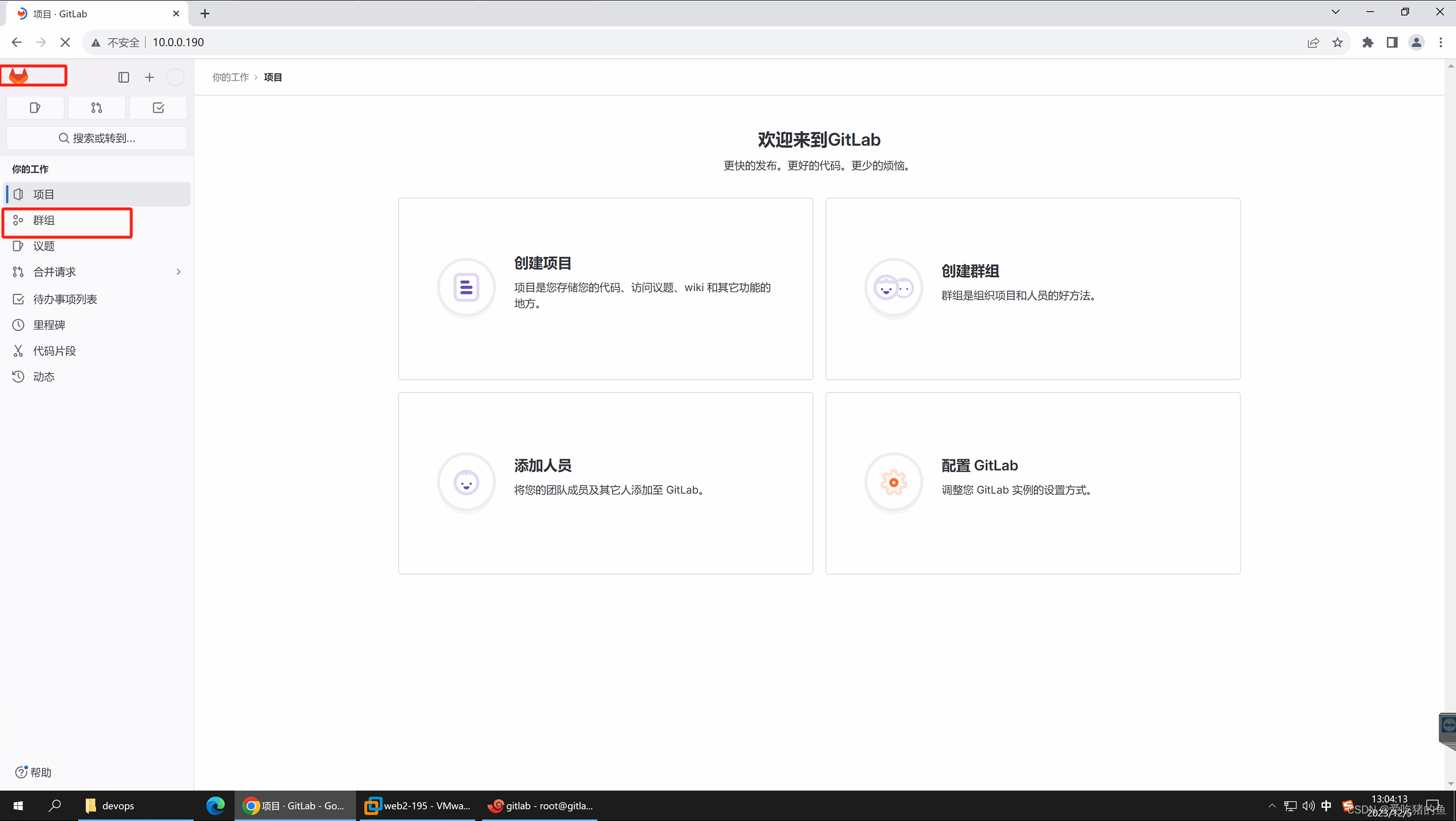Switch to Chrome GitLab taskbar item
This screenshot has width=1456, height=821.
(295, 806)
